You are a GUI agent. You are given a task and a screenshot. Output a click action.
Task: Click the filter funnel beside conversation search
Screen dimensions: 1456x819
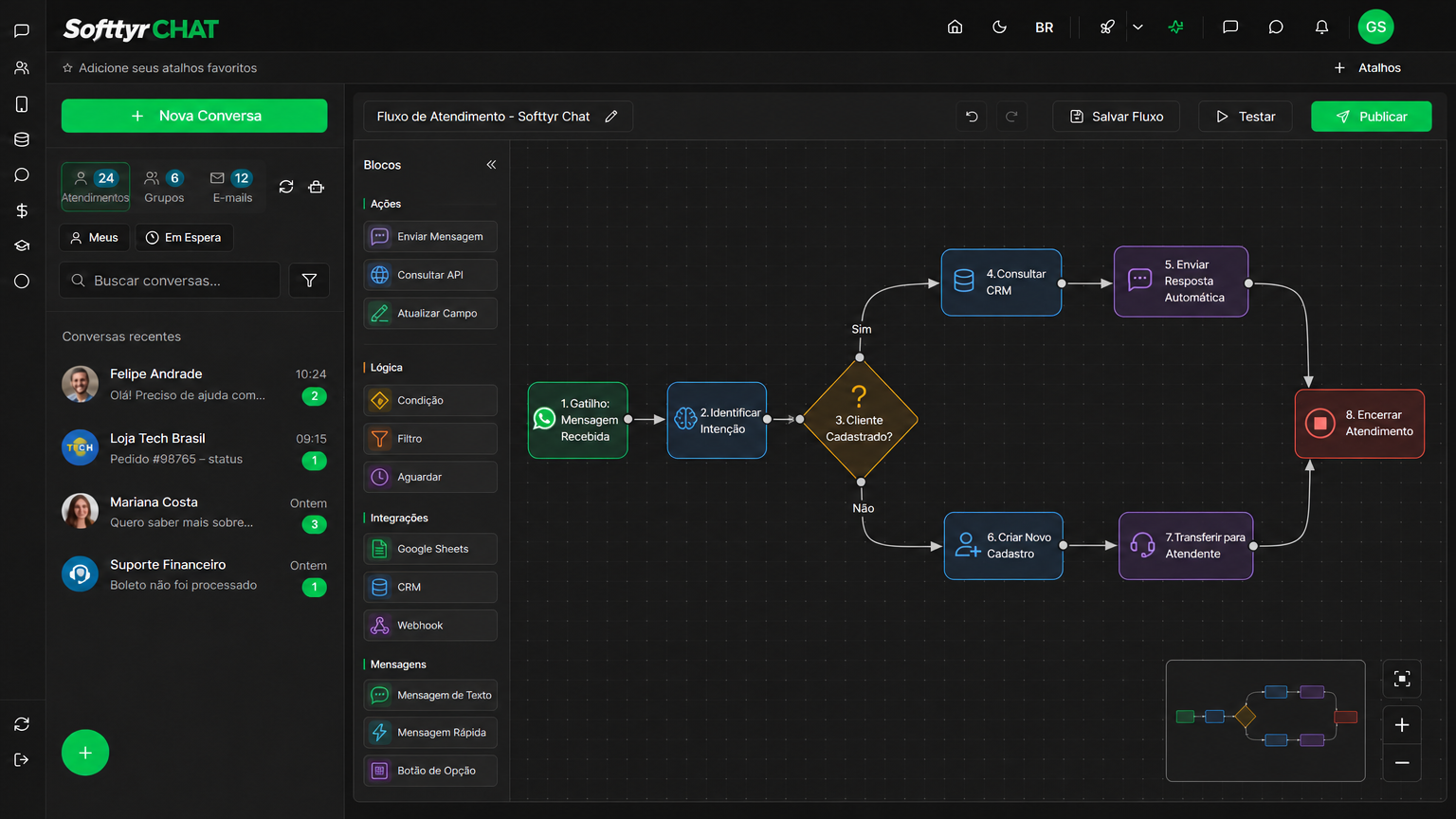click(x=309, y=281)
